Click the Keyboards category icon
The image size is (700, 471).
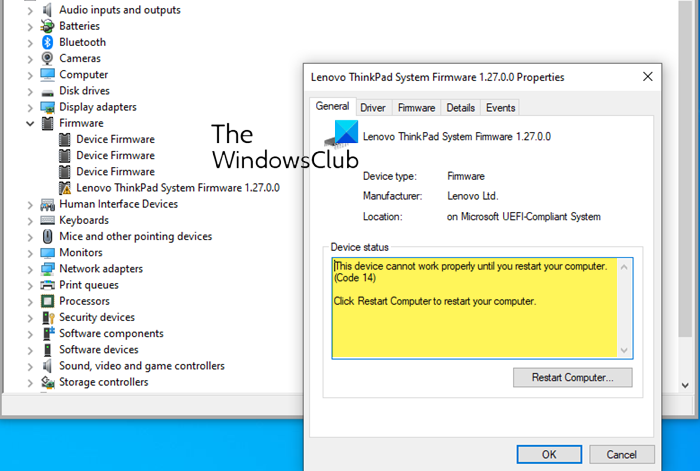(47, 220)
